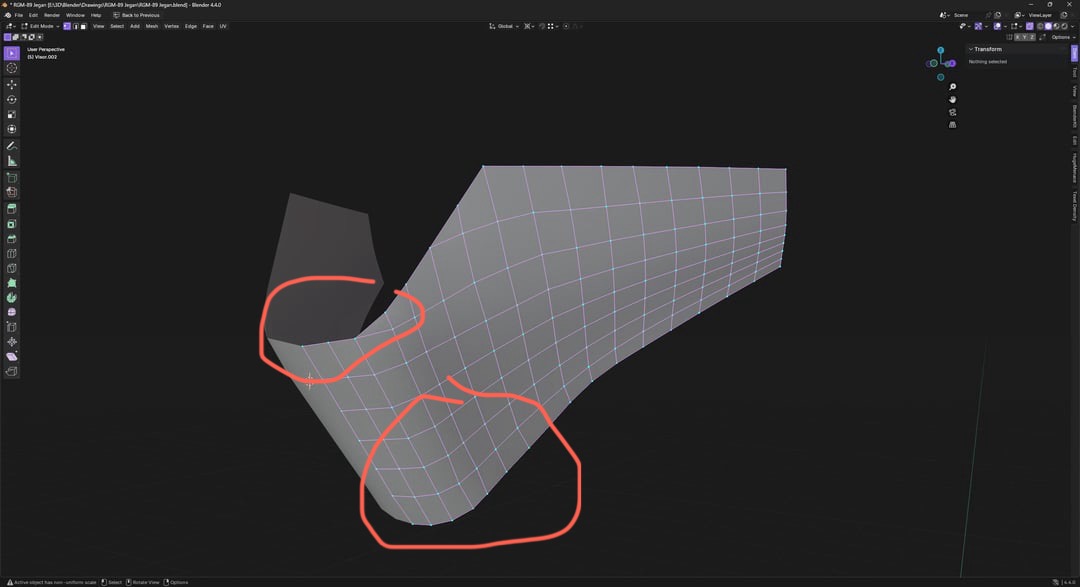
Task: Open the View sidebar tab
Action: click(x=1074, y=90)
